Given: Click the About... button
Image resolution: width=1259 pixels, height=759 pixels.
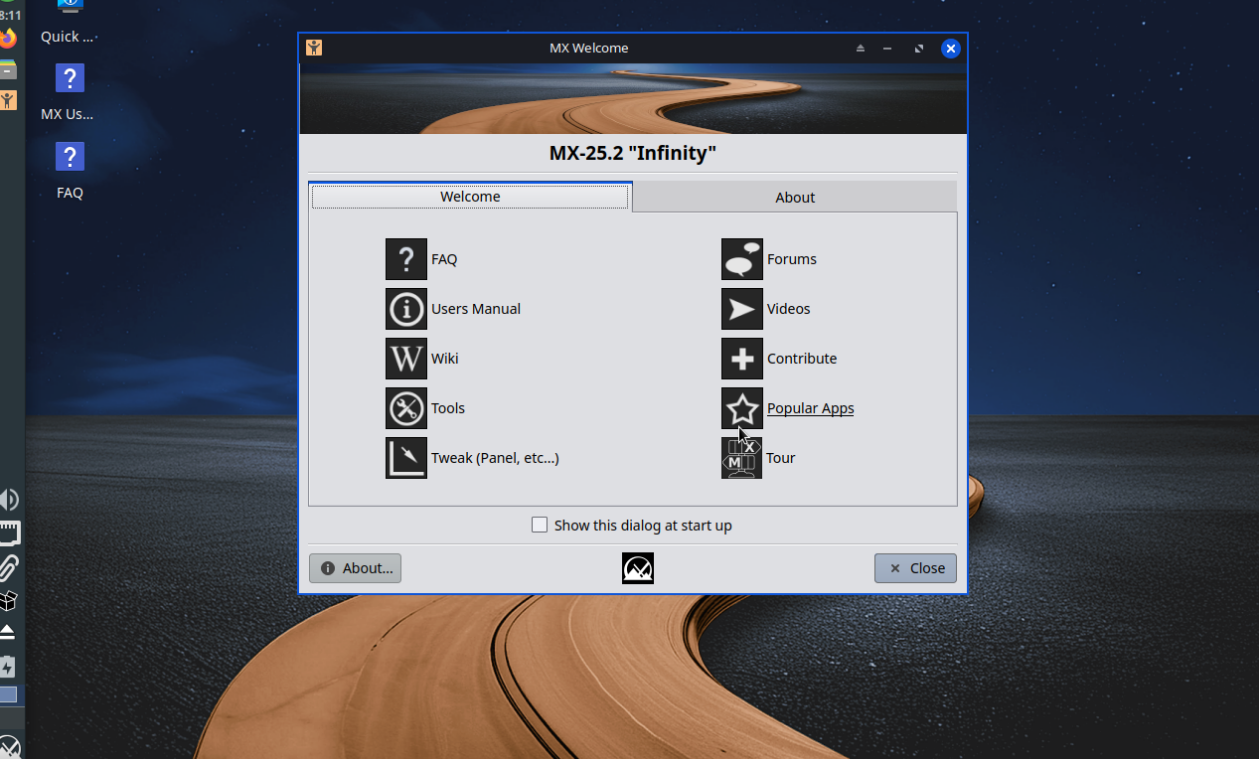Looking at the screenshot, I should tap(355, 568).
